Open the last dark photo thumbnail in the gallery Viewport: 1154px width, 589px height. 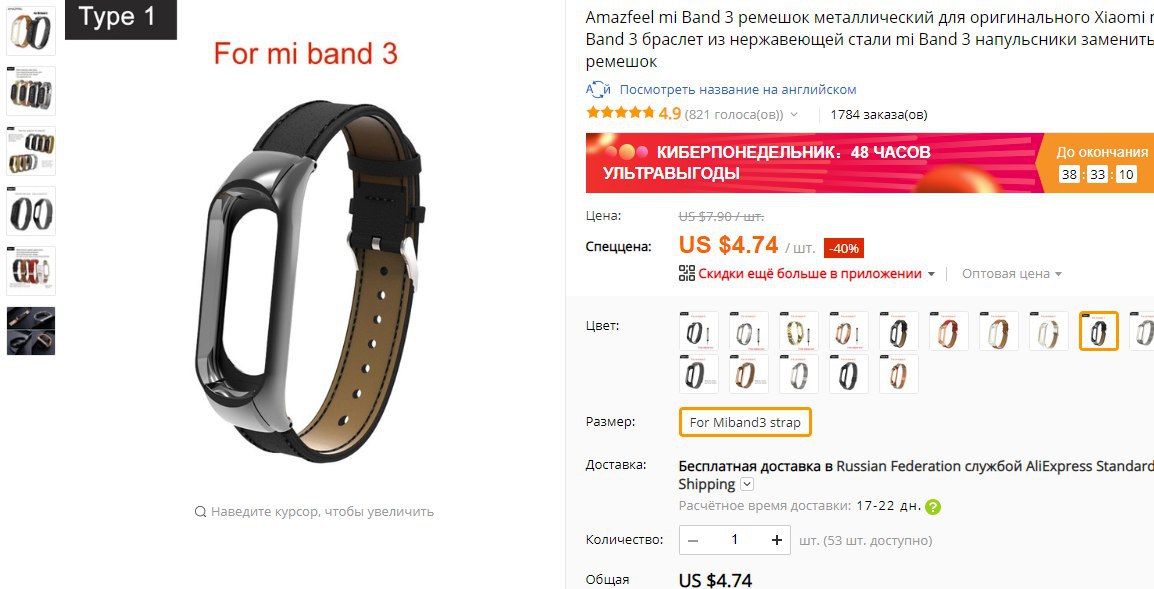point(31,331)
